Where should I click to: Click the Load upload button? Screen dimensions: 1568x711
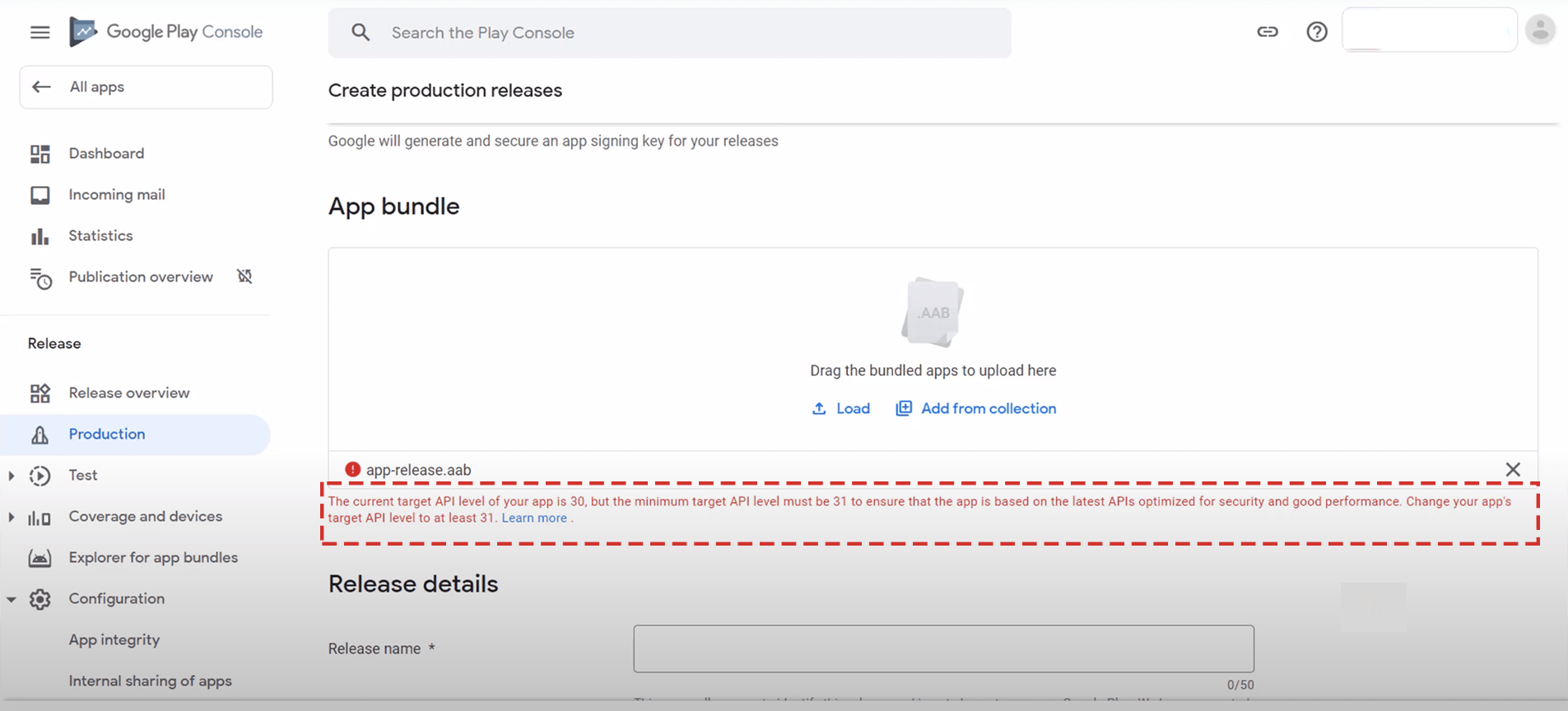(x=841, y=408)
